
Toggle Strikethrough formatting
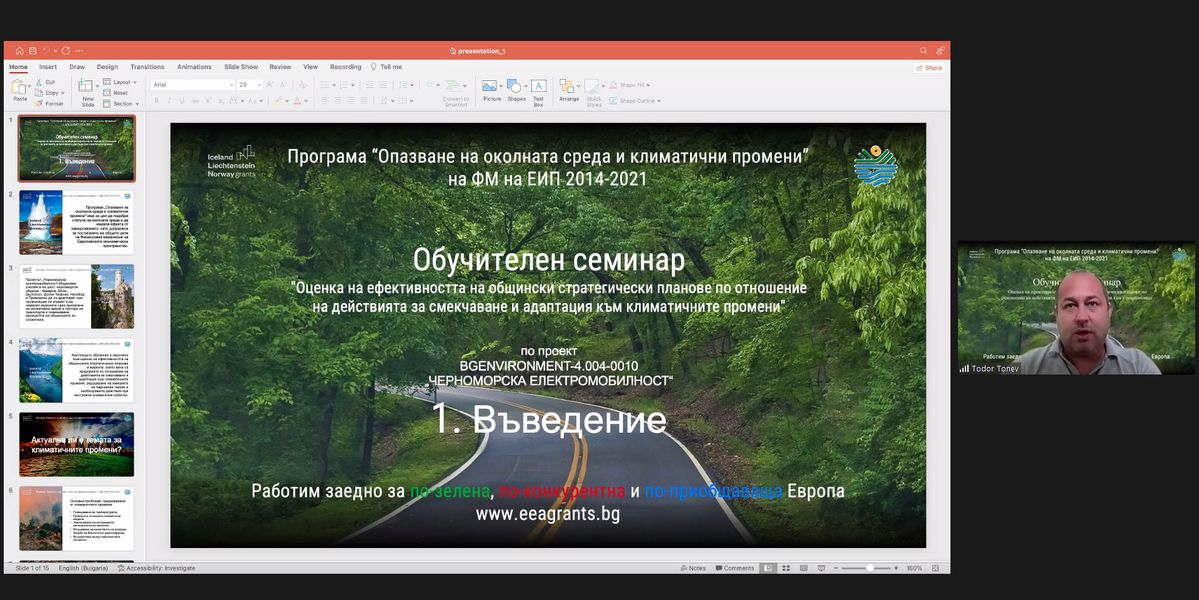pyautogui.click(x=195, y=100)
